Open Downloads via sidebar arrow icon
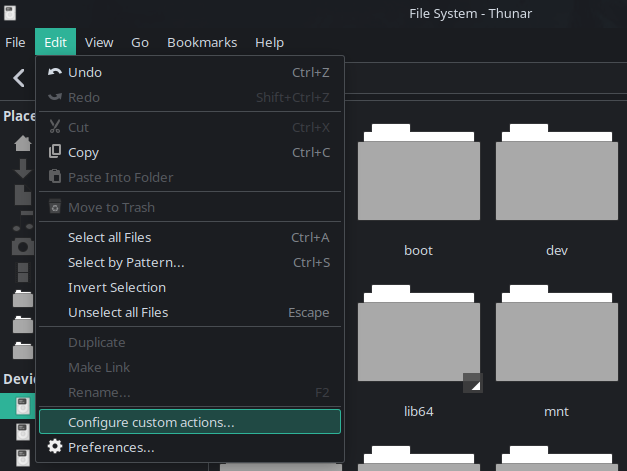 pos(23,168)
